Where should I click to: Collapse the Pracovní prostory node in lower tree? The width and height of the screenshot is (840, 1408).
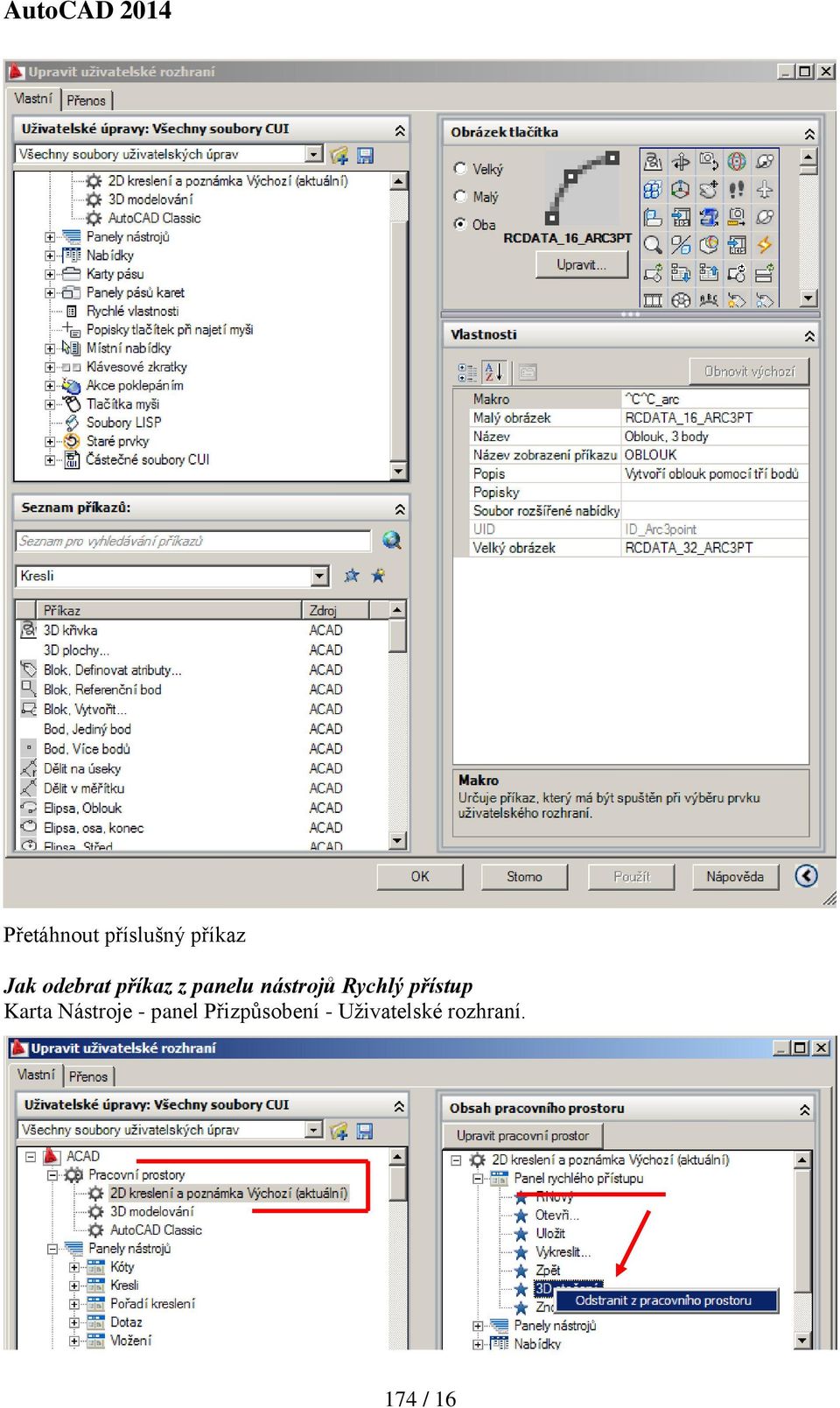tap(52, 1175)
